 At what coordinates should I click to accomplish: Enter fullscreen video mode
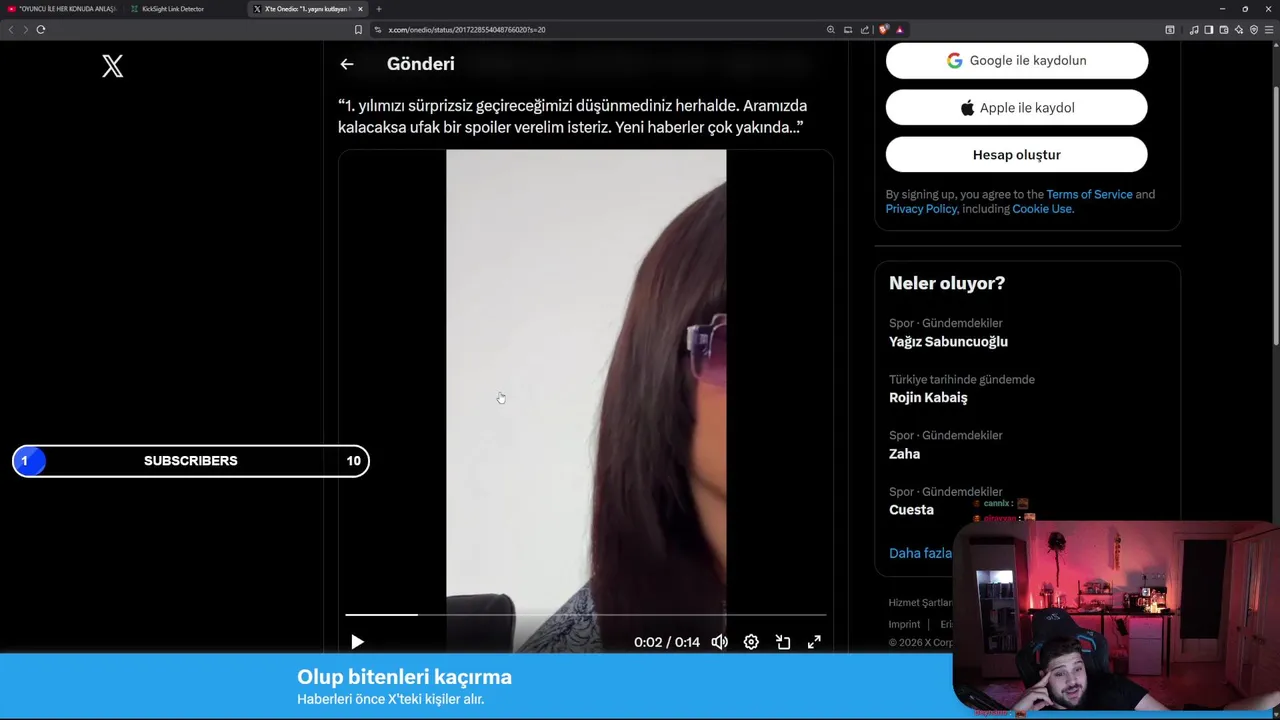coord(814,642)
